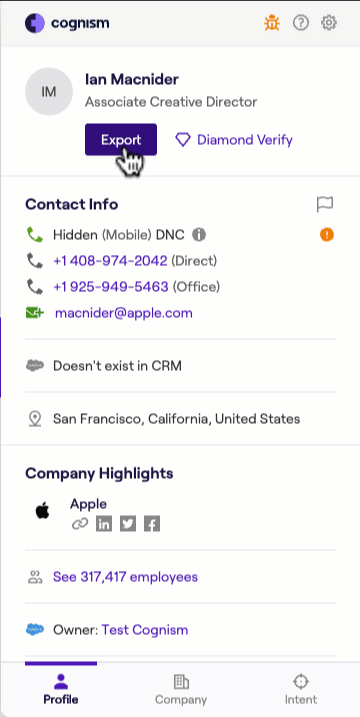Image resolution: width=360 pixels, height=717 pixels.
Task: Switch to the Company tab
Action: coord(181,690)
